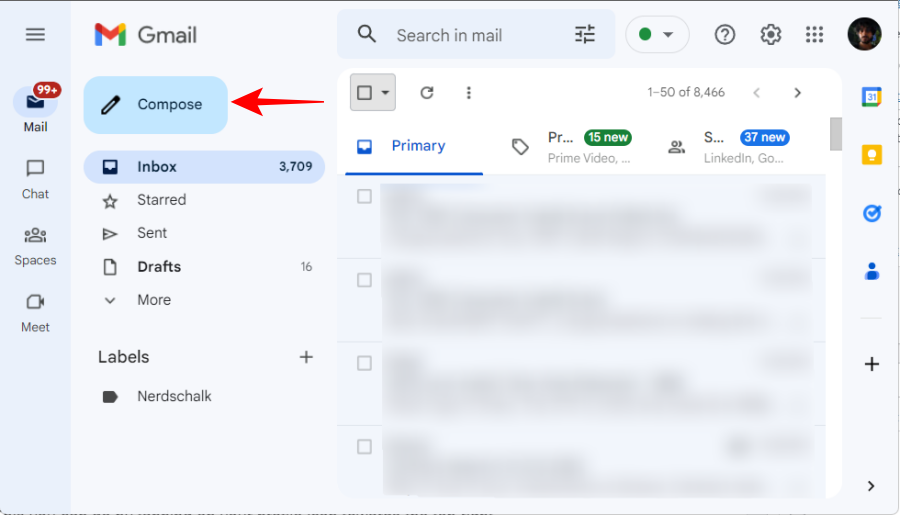Select the fourth email checkbox
Viewport: 900px width, 515px height.
(364, 447)
